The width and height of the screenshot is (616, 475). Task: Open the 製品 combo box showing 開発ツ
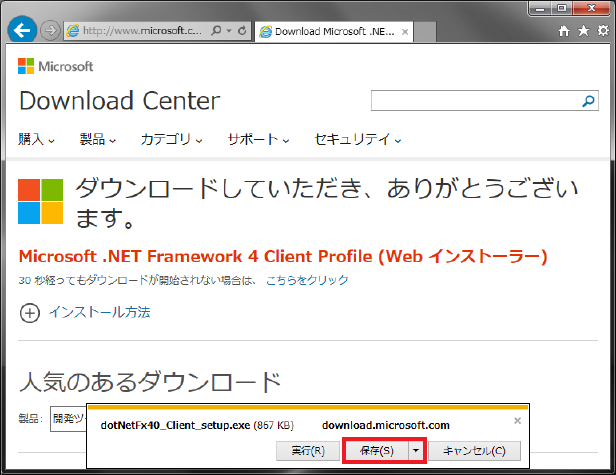click(69, 419)
